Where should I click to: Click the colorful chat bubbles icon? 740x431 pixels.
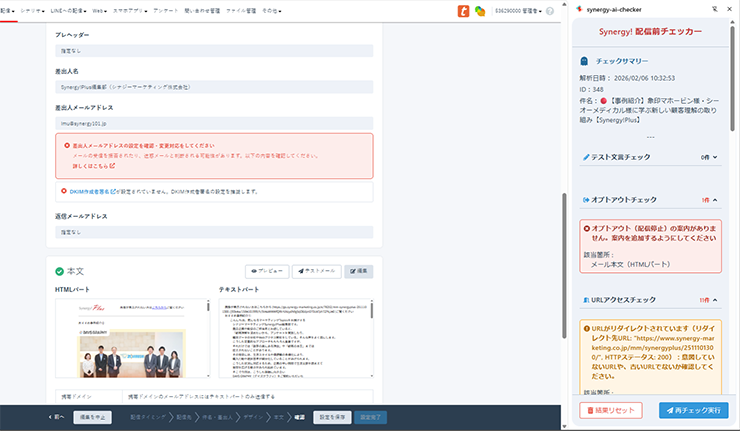[480, 11]
